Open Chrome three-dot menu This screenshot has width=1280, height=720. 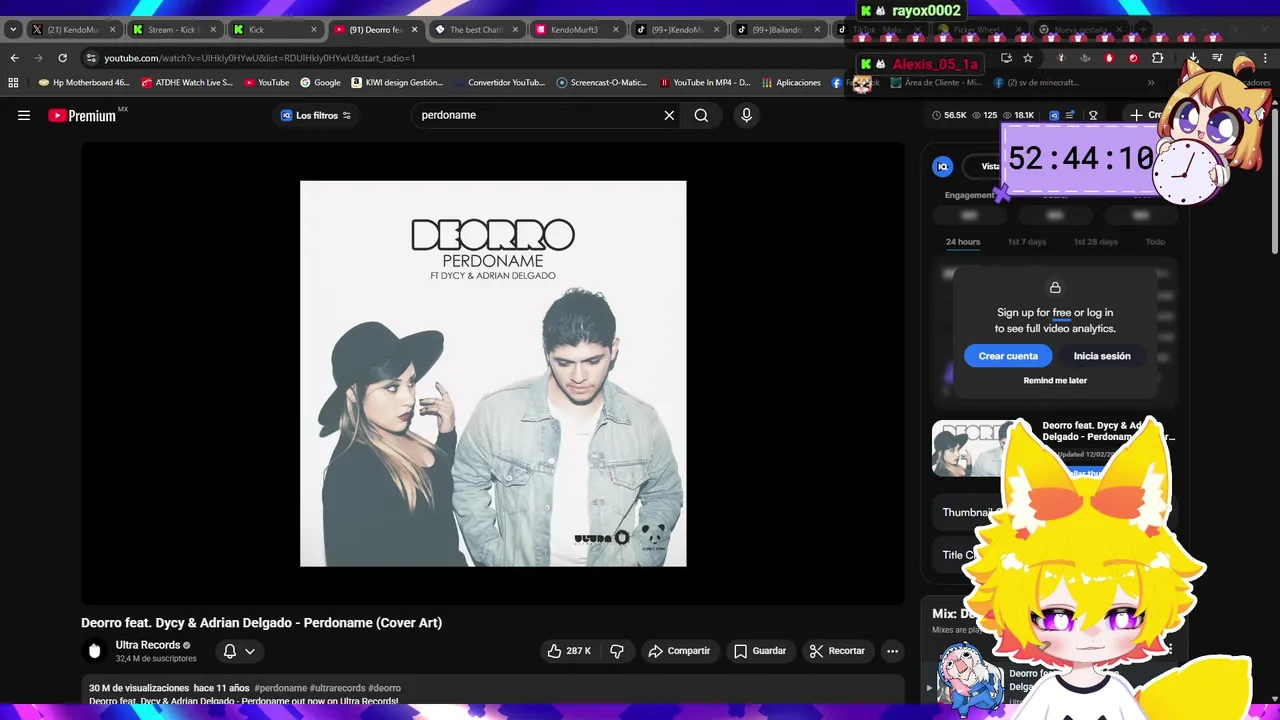coord(1266,58)
